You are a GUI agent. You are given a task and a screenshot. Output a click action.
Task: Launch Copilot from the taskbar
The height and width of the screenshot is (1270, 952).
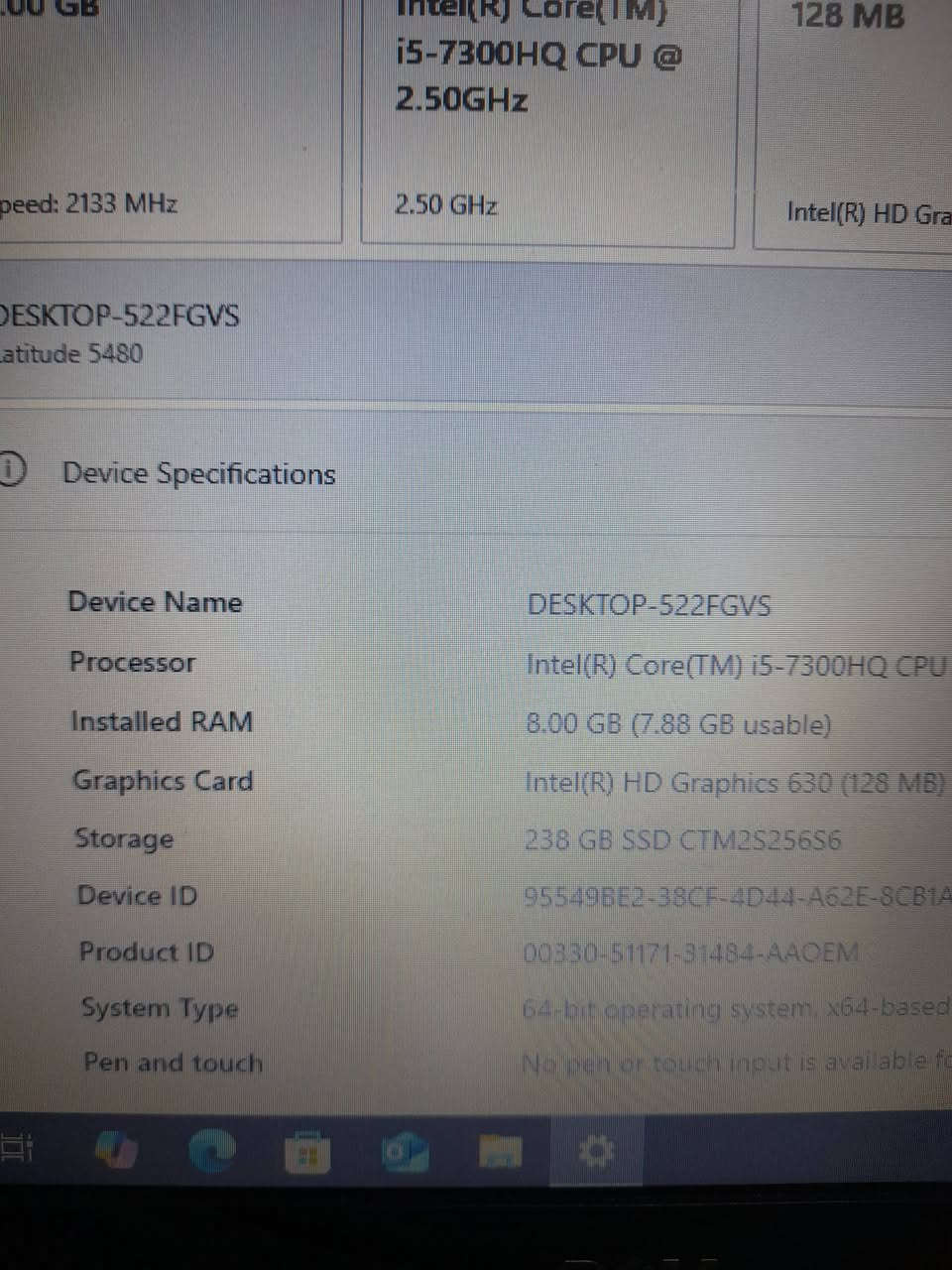pos(116,1151)
